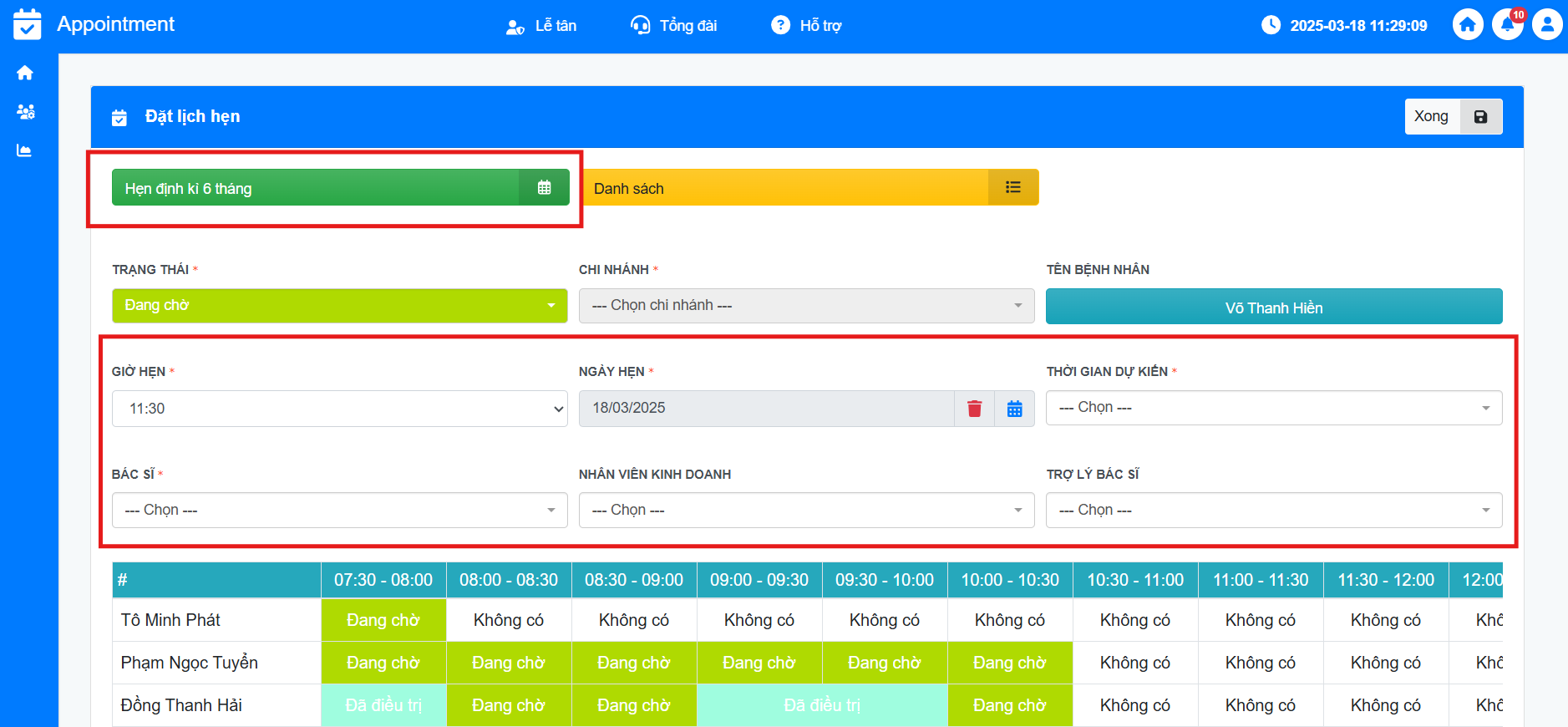Click the round home button in header
Image resolution: width=1568 pixels, height=727 pixels.
coord(1468,25)
